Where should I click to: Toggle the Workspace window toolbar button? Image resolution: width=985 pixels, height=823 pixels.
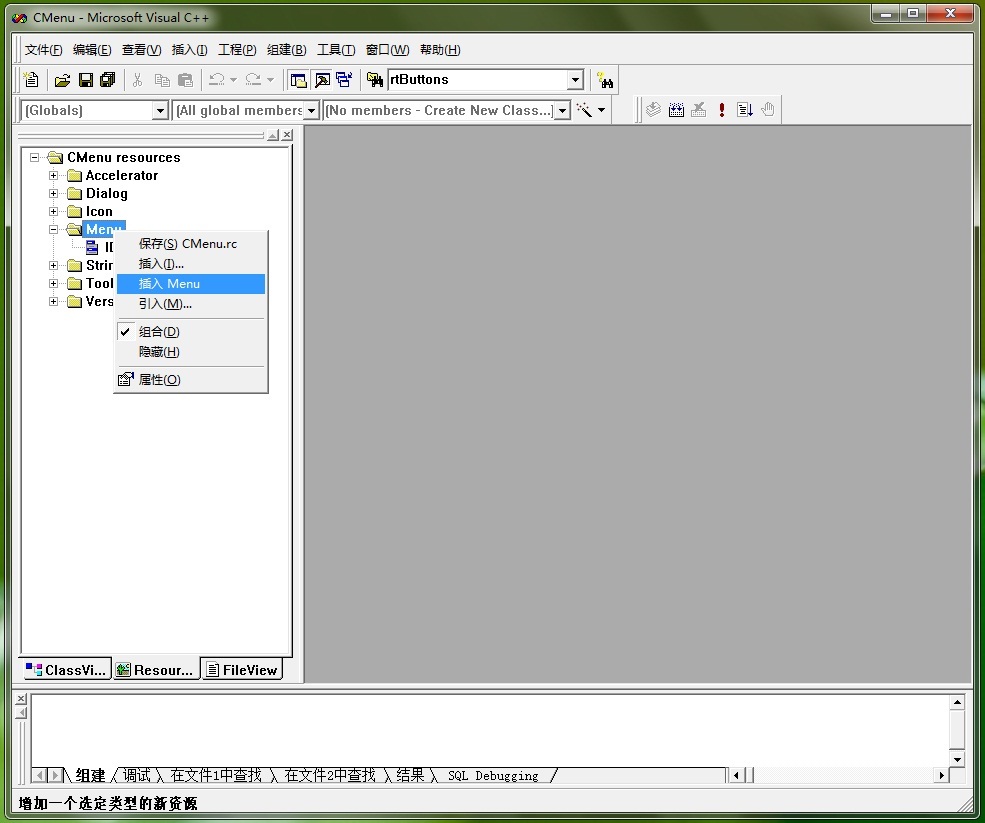[298, 80]
